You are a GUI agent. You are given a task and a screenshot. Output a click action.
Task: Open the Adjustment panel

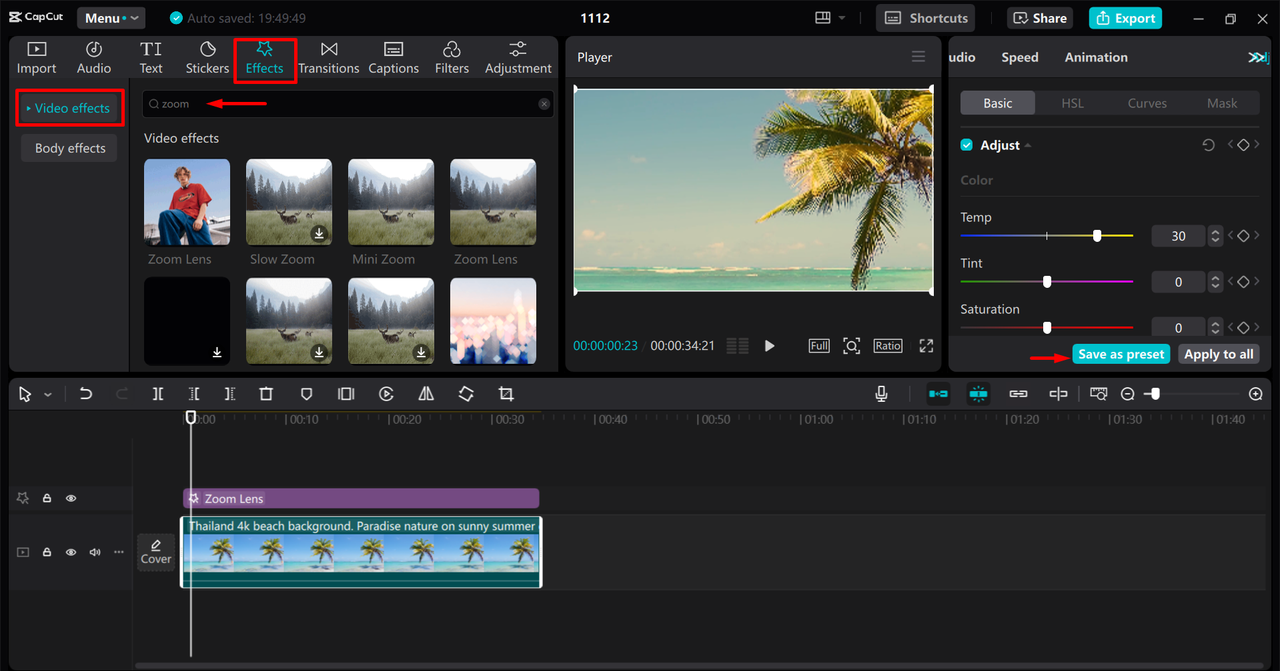point(518,58)
